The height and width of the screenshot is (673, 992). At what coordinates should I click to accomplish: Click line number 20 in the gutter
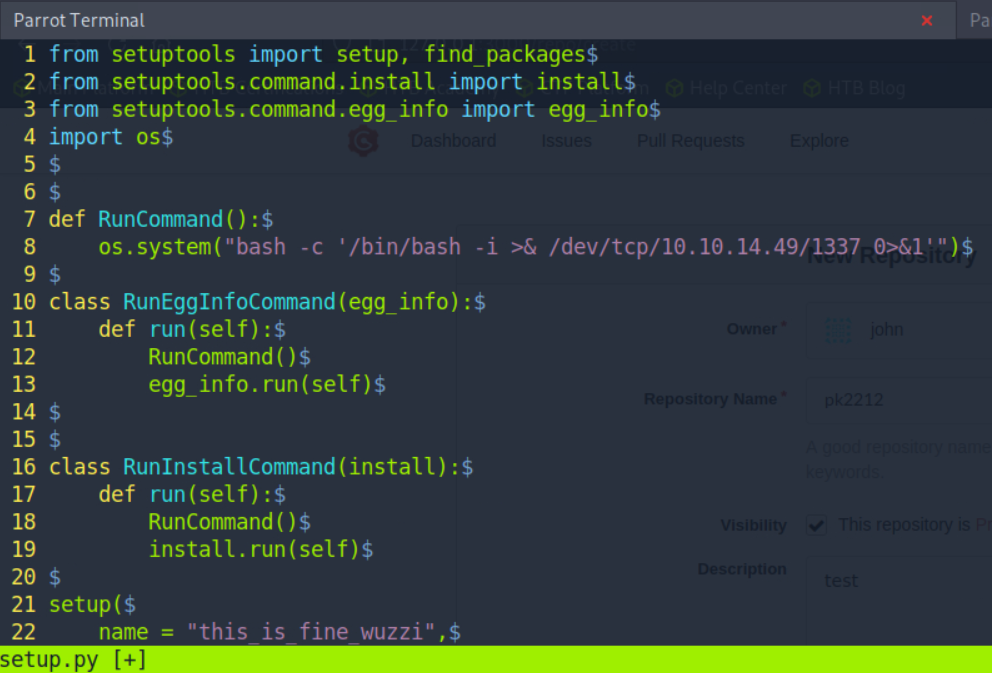coord(23,577)
